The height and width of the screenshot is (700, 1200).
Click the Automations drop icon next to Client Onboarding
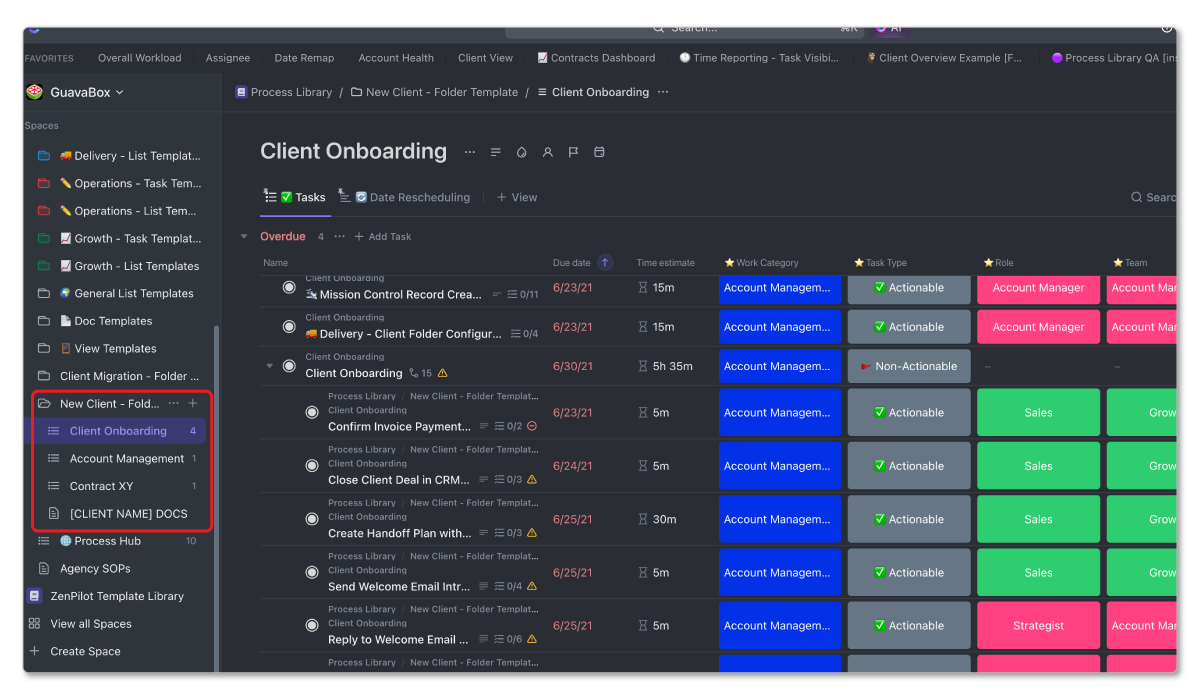pyautogui.click(x=521, y=151)
